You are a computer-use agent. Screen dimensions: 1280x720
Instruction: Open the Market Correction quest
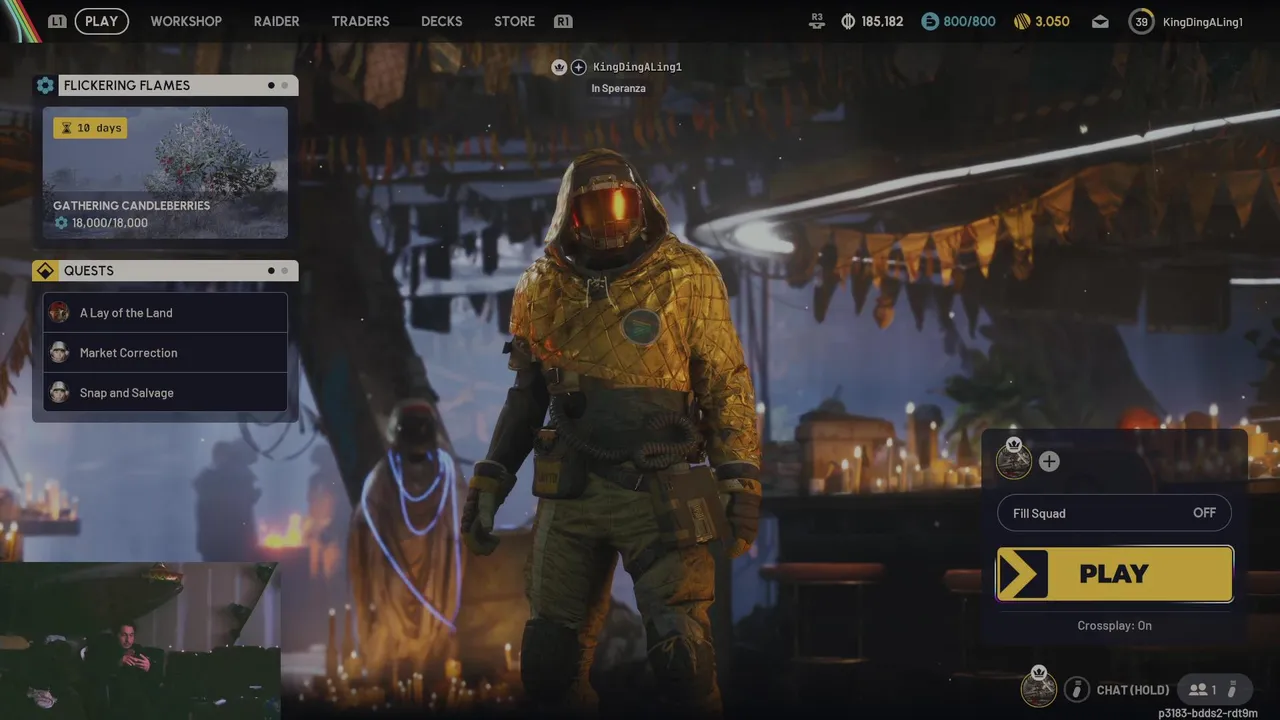pos(165,353)
